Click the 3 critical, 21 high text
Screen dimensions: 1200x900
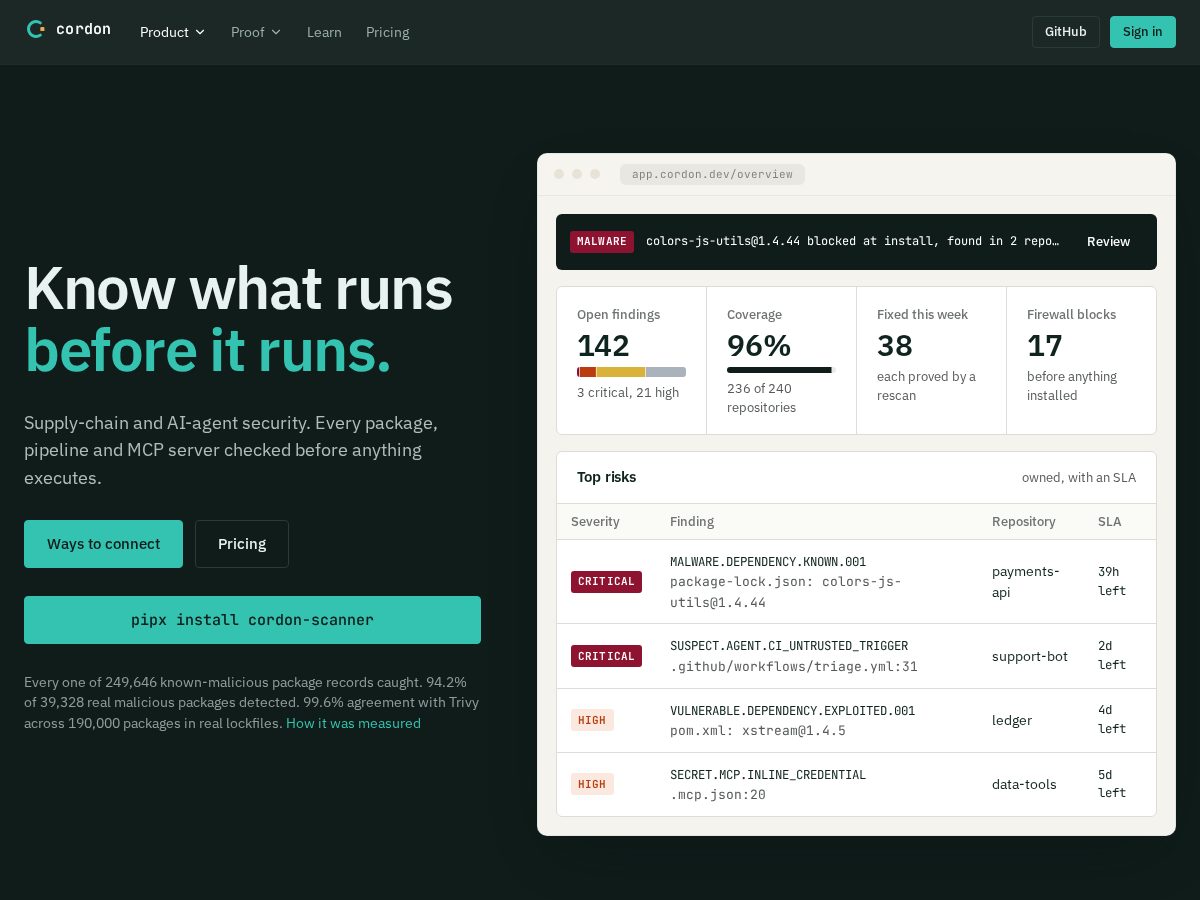(628, 393)
